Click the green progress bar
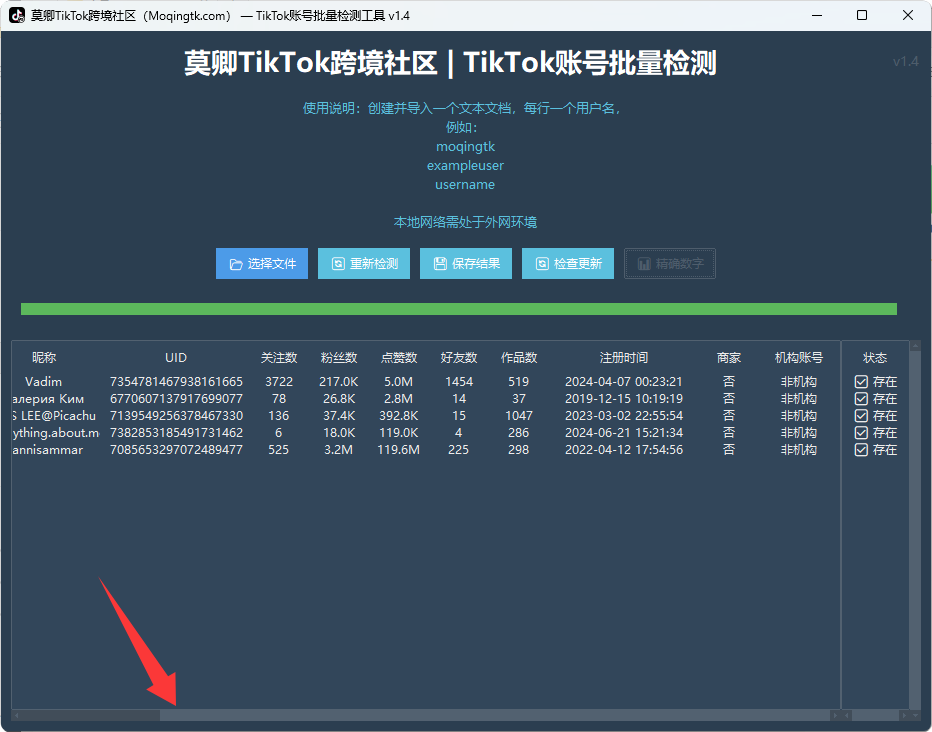The height and width of the screenshot is (732, 932). coord(466,302)
